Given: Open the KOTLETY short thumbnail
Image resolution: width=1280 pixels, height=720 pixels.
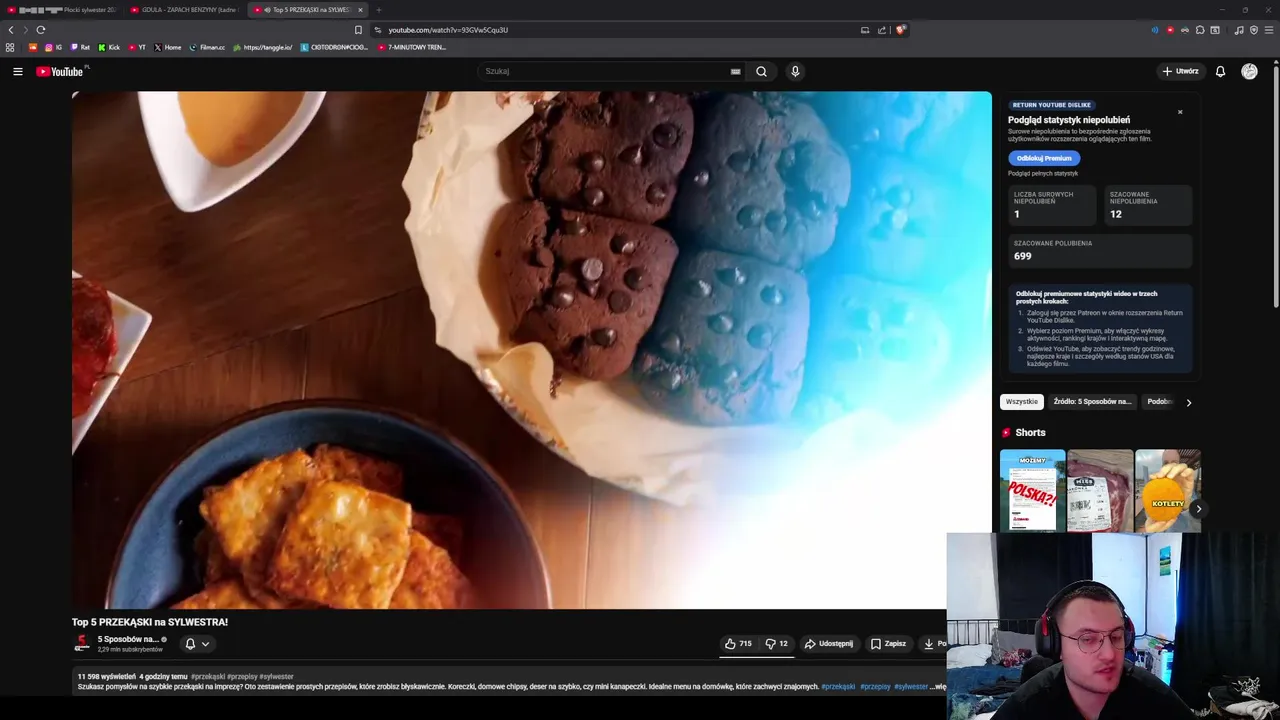Looking at the screenshot, I should tap(1167, 491).
